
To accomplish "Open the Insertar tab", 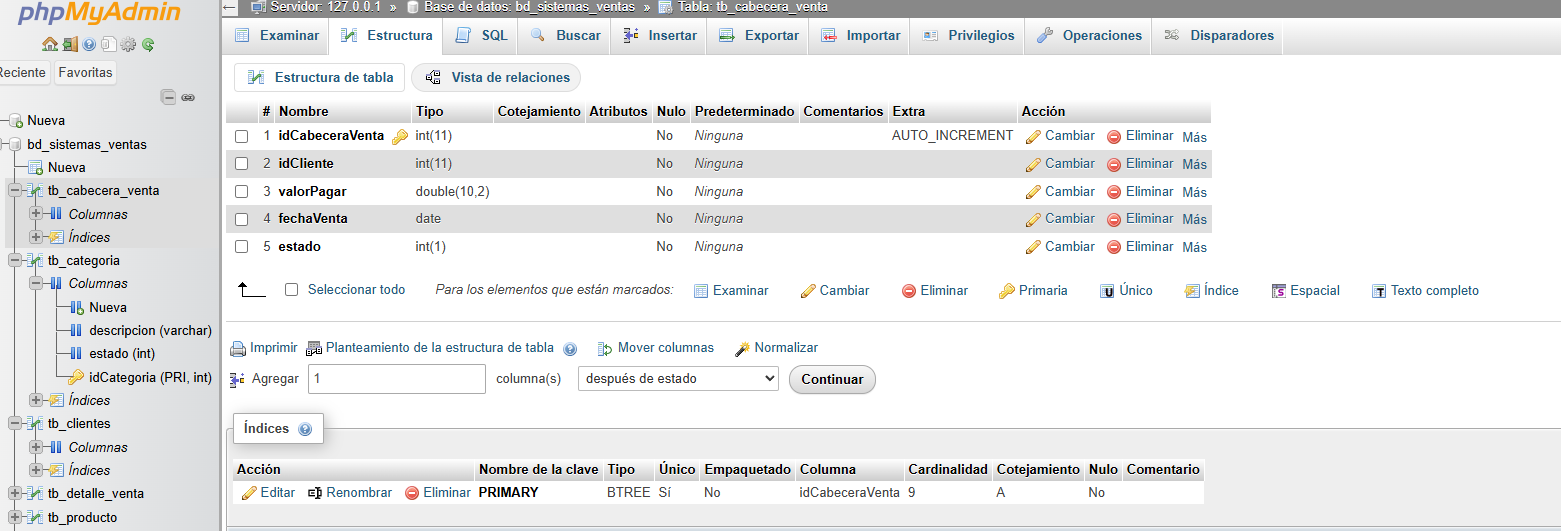I will (x=659, y=36).
